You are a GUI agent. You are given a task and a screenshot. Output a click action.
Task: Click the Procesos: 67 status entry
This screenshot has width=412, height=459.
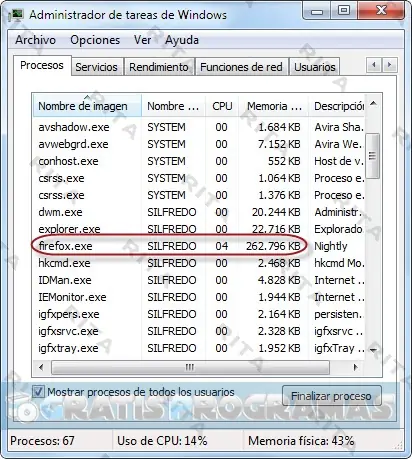[x=42, y=441]
